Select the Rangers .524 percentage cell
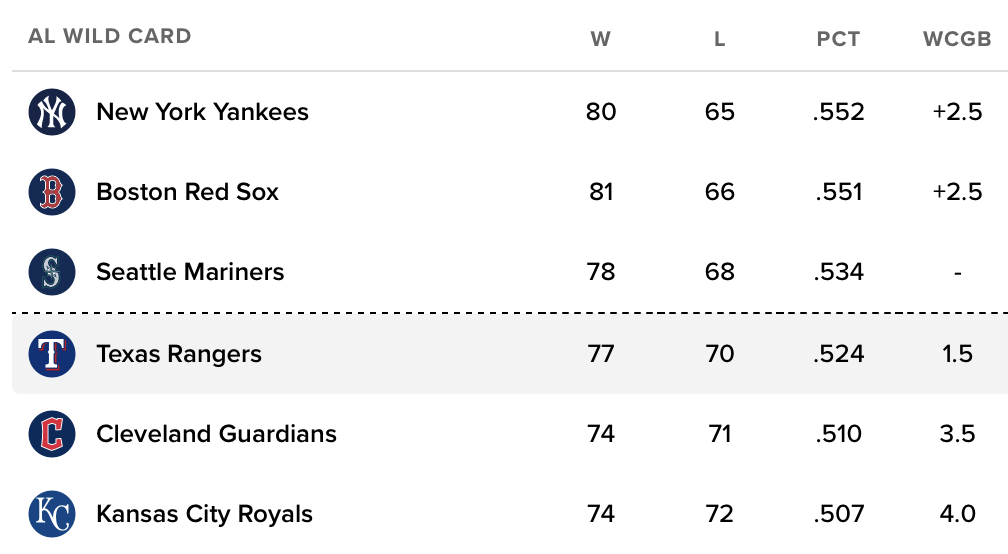The width and height of the screenshot is (1008, 554). (x=838, y=354)
